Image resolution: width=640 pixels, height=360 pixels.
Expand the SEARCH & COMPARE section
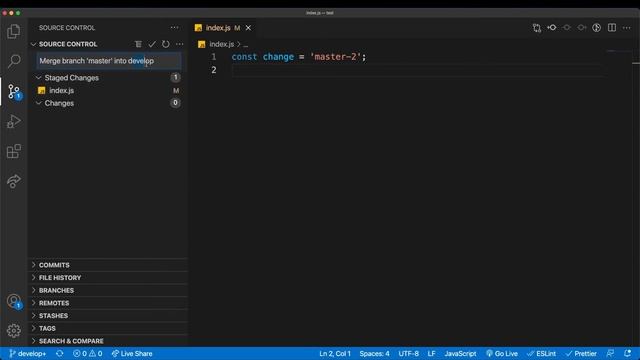point(108,341)
